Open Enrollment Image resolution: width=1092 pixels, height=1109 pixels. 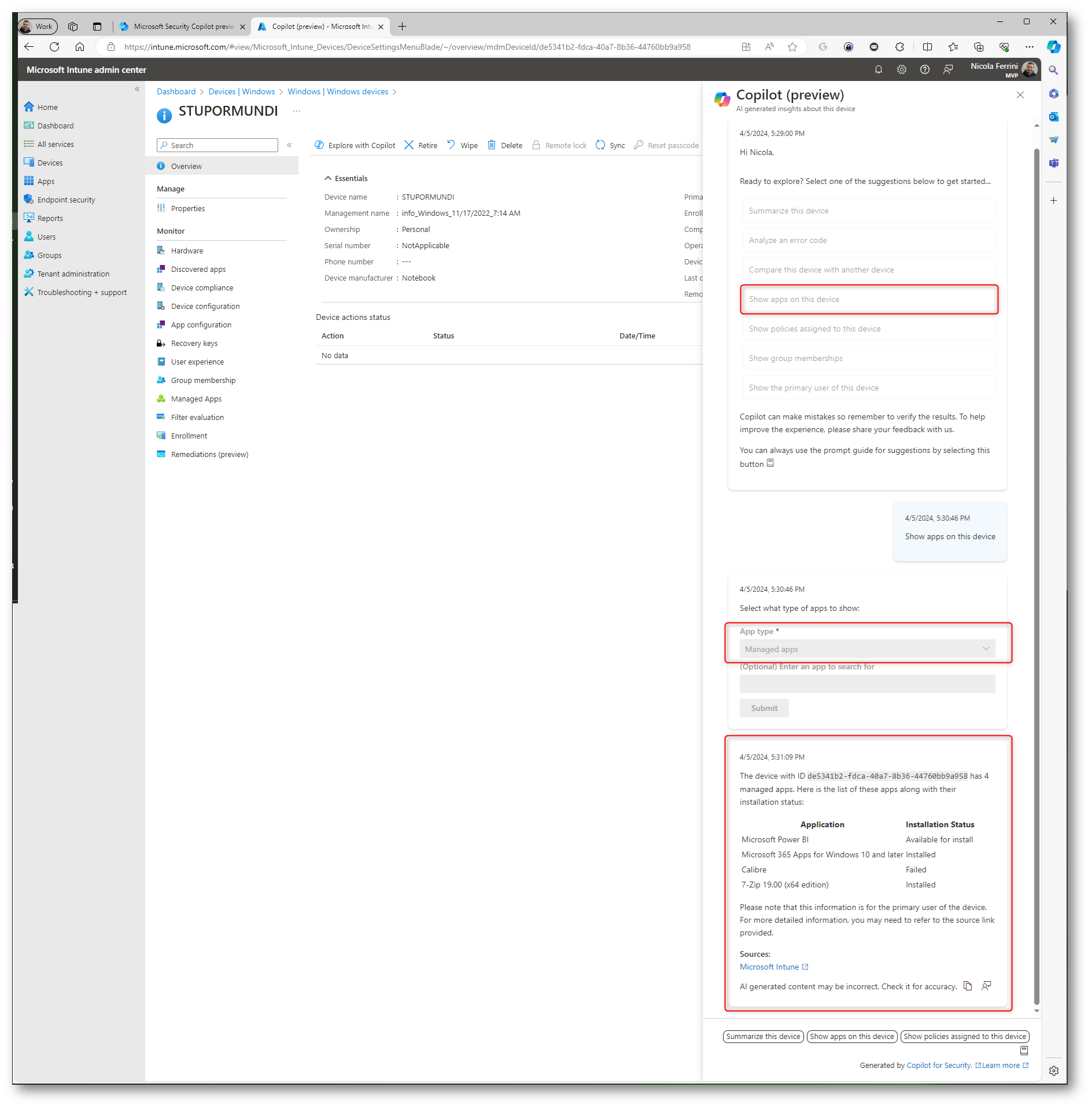pos(189,436)
